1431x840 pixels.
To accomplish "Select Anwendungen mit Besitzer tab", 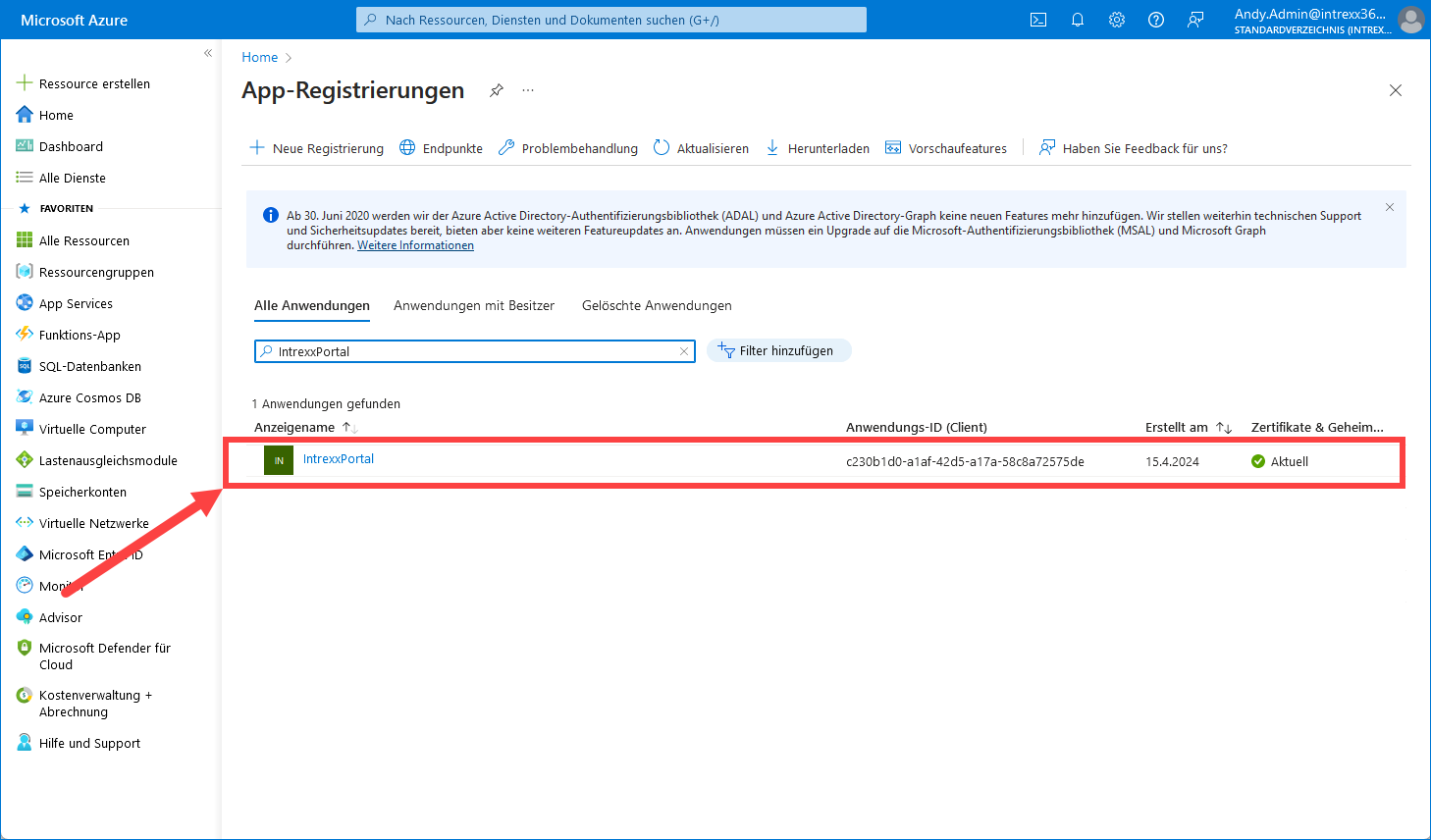I will pyautogui.click(x=474, y=306).
